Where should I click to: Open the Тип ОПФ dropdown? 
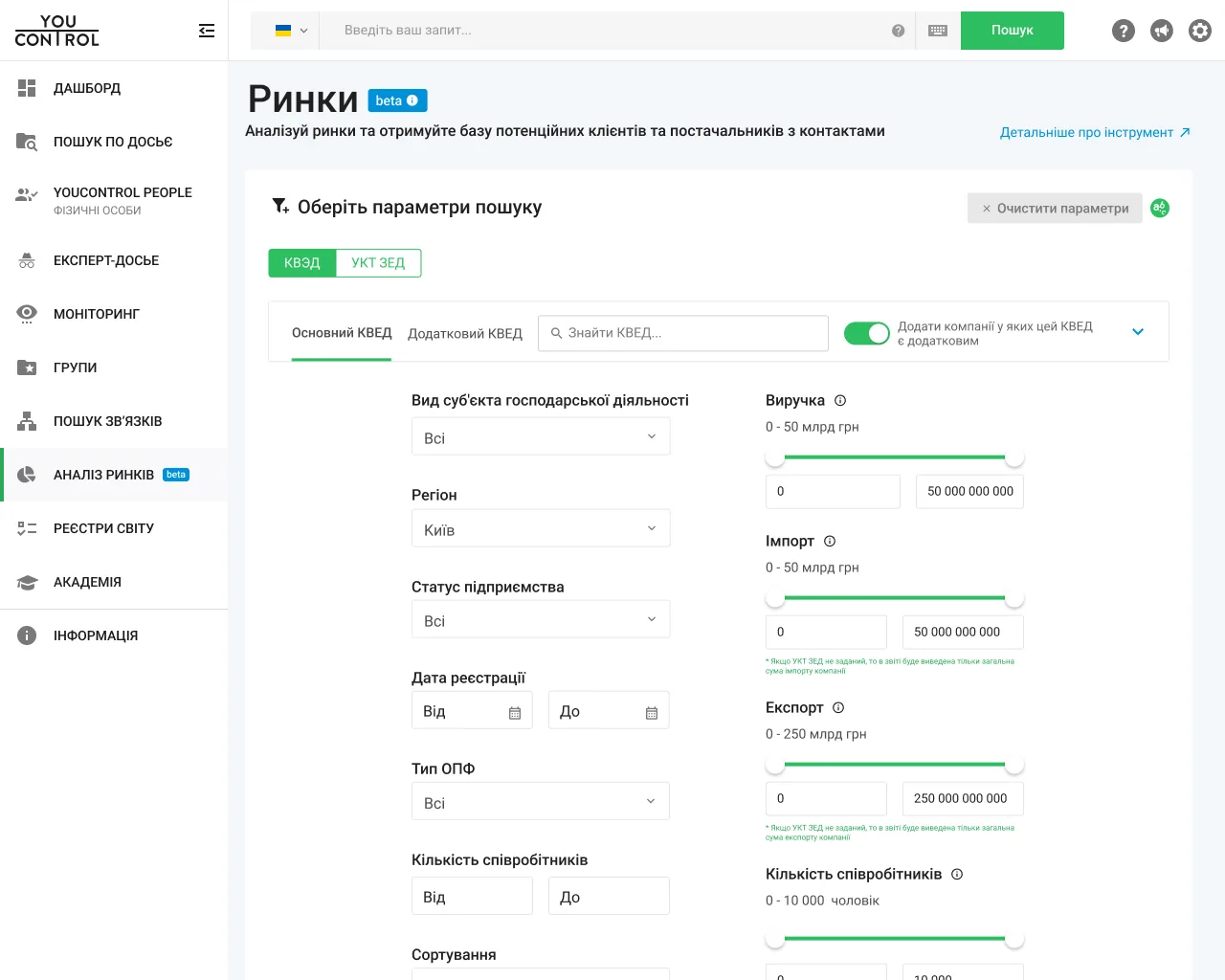point(541,802)
